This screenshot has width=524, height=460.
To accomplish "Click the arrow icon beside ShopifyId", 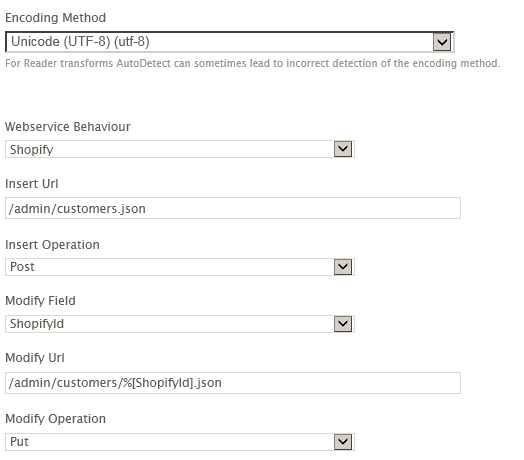I will (x=343, y=324).
